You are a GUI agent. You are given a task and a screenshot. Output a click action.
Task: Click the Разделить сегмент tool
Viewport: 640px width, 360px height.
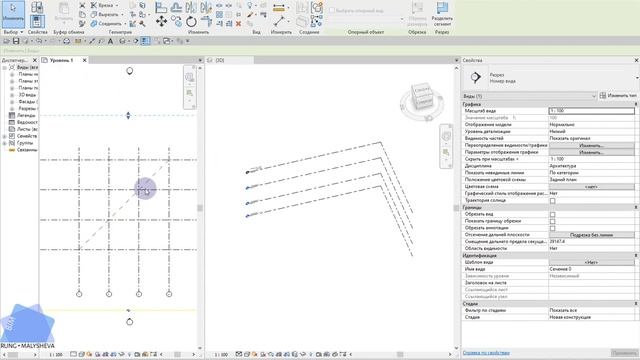click(x=442, y=14)
